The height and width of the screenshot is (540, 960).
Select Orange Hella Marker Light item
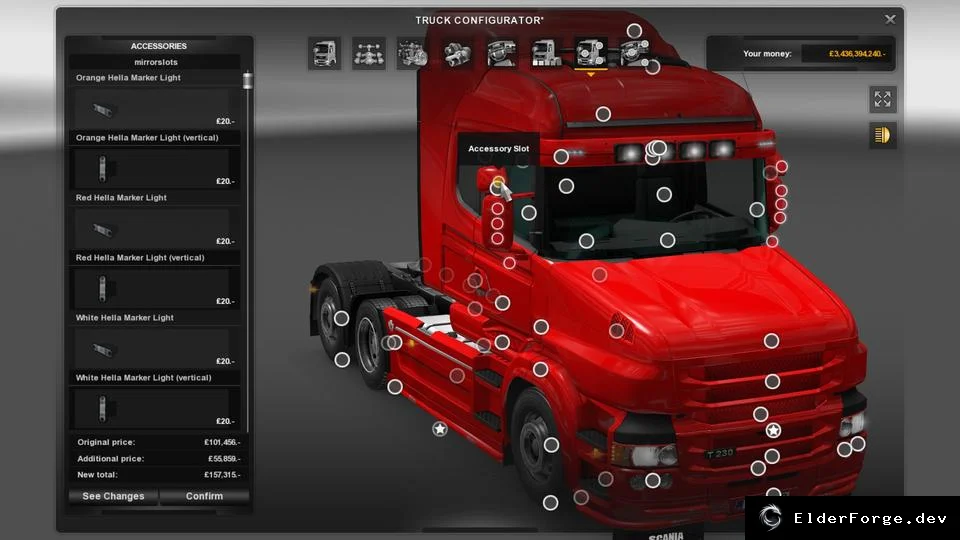coord(155,100)
